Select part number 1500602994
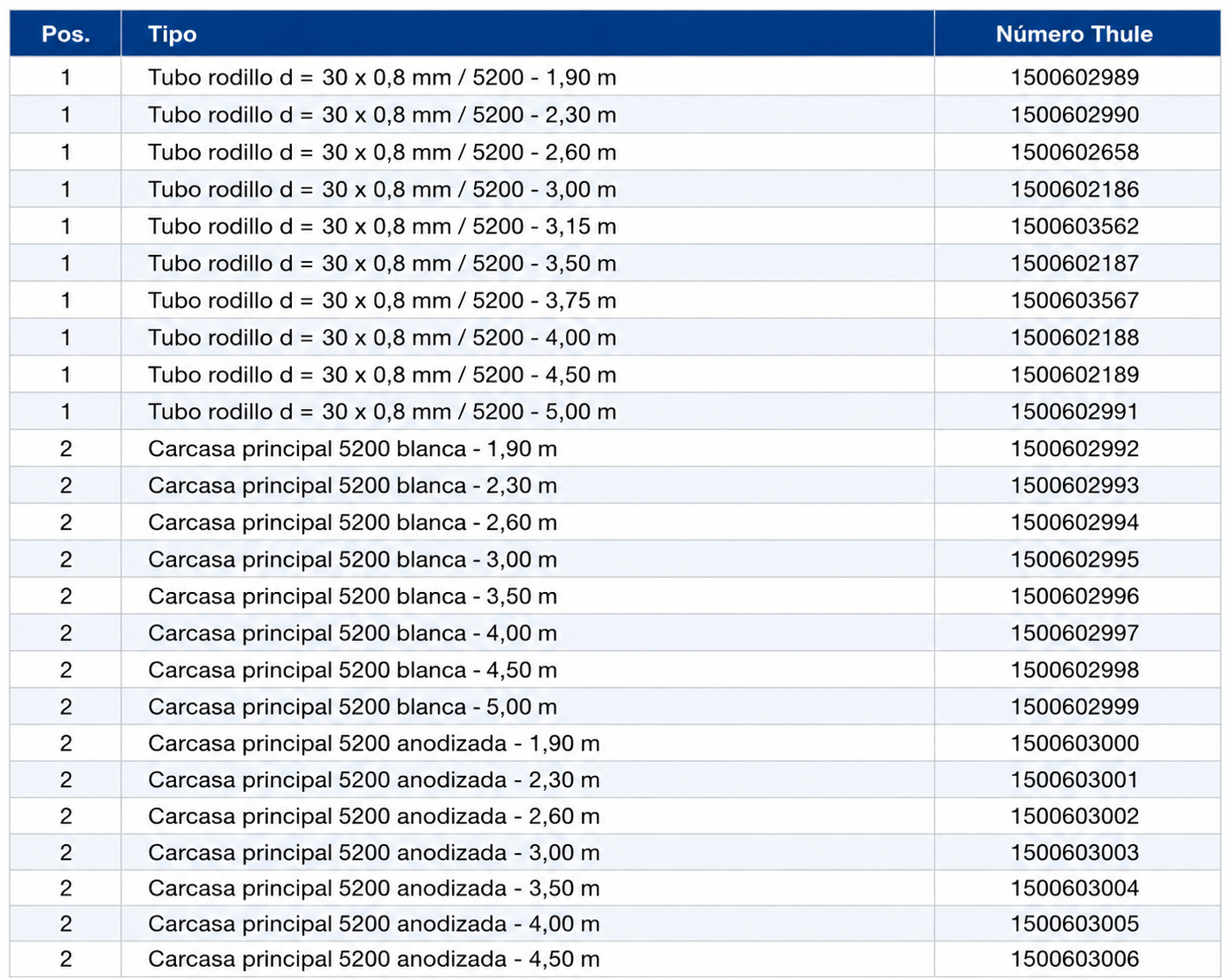Screen dimensions: 1231x980 point(1075,522)
